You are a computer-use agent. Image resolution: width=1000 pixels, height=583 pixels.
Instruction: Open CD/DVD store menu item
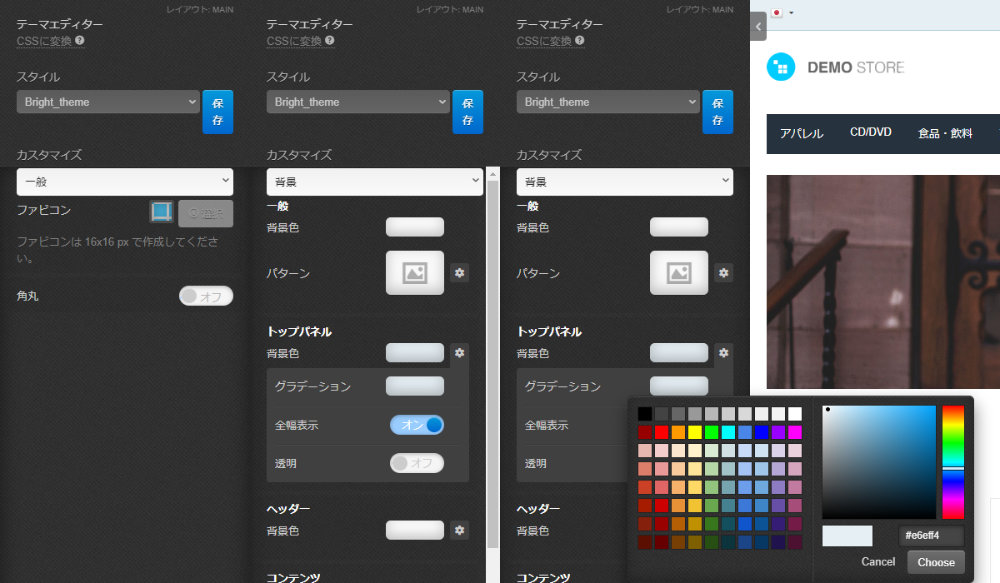pos(871,132)
